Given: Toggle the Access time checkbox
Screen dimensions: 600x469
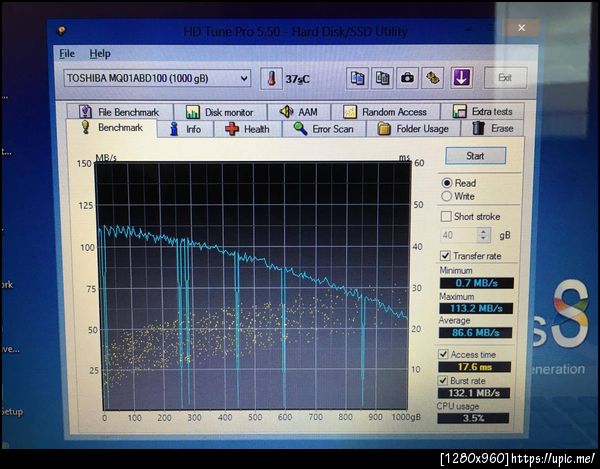Looking at the screenshot, I should click(443, 354).
